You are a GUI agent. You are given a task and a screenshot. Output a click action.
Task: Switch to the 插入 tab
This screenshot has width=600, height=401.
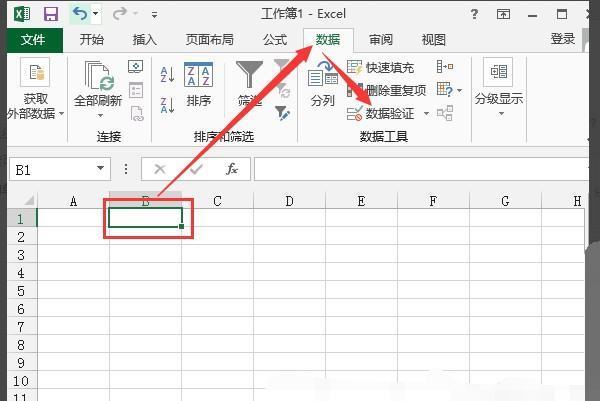coord(144,39)
